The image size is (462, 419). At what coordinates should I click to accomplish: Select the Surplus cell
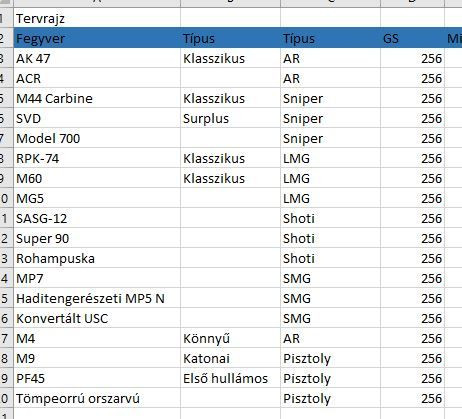coord(230,118)
